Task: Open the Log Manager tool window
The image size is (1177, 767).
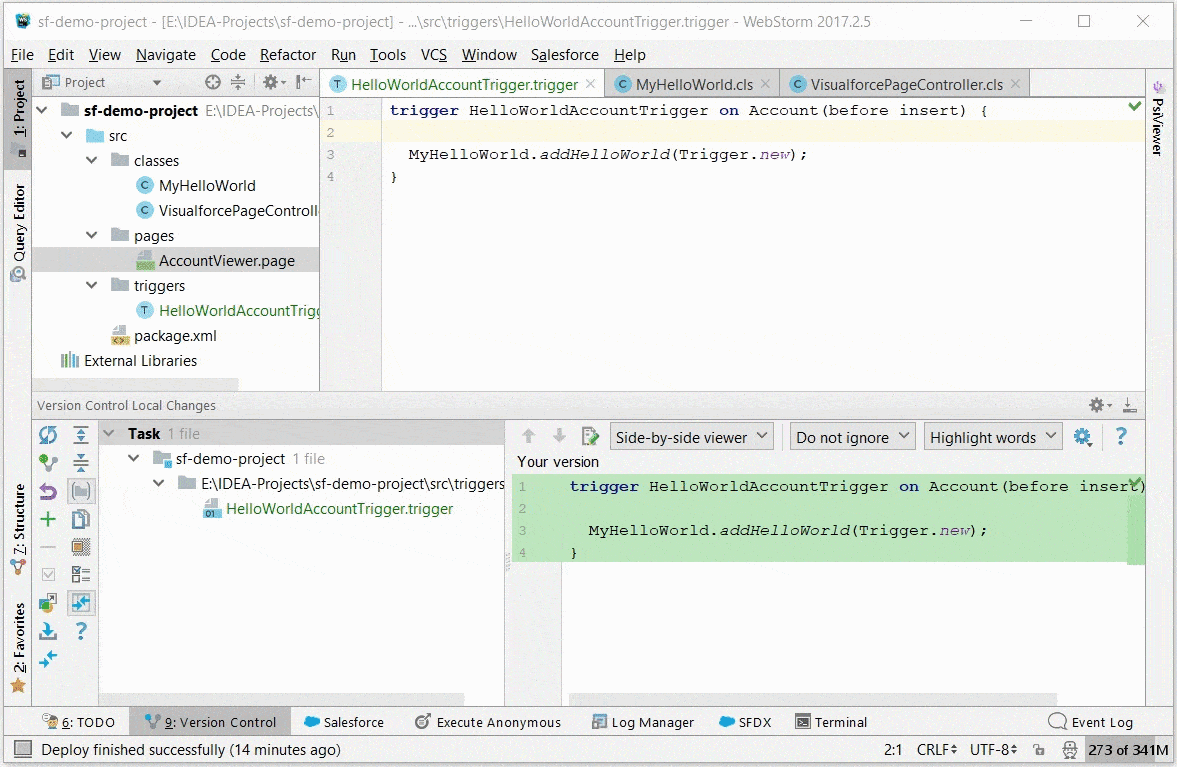Action: (643, 722)
